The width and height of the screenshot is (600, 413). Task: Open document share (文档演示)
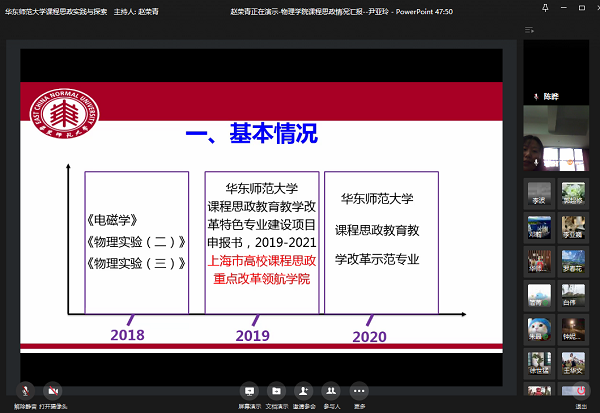[x=276, y=391]
